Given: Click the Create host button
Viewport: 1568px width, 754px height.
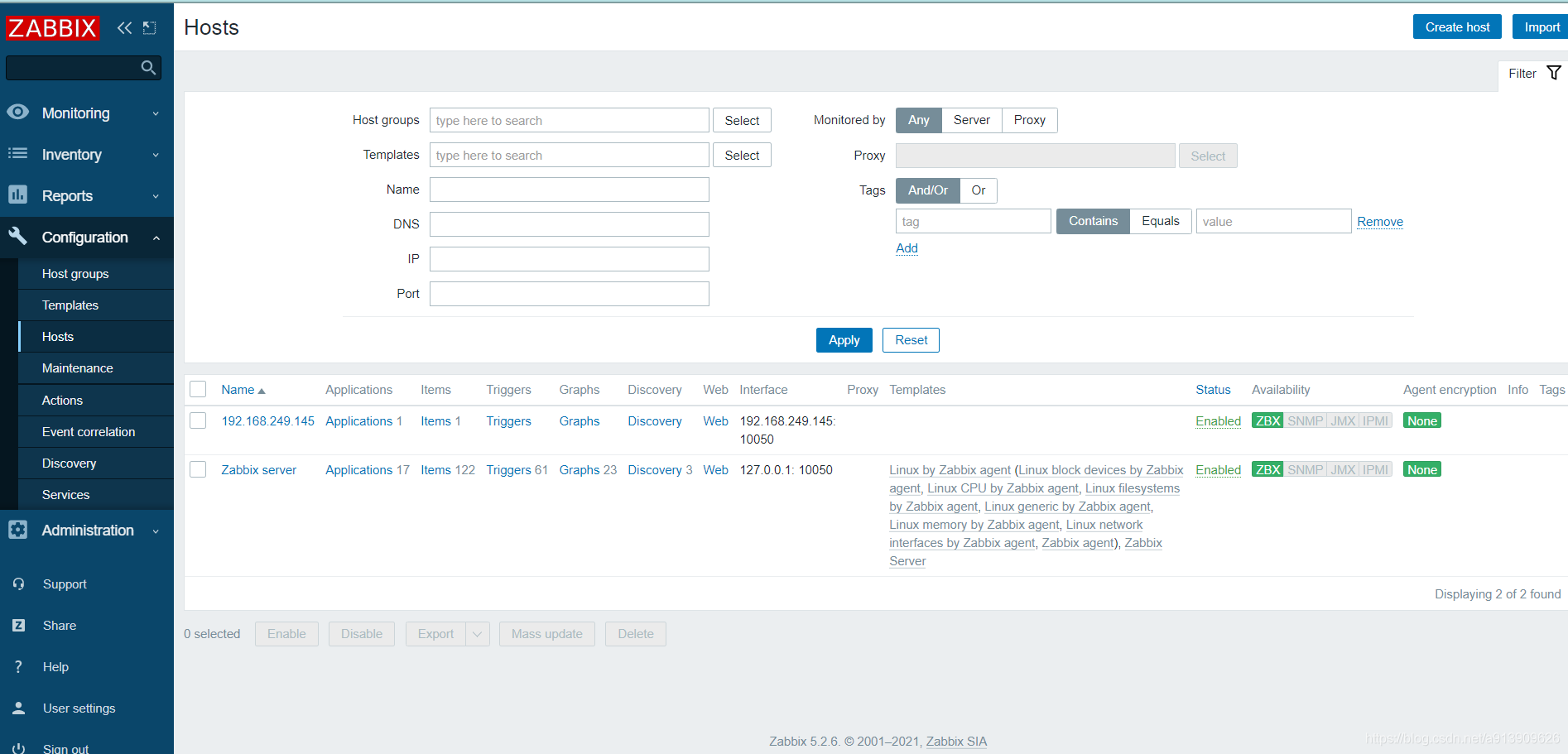Looking at the screenshot, I should pyautogui.click(x=1457, y=26).
